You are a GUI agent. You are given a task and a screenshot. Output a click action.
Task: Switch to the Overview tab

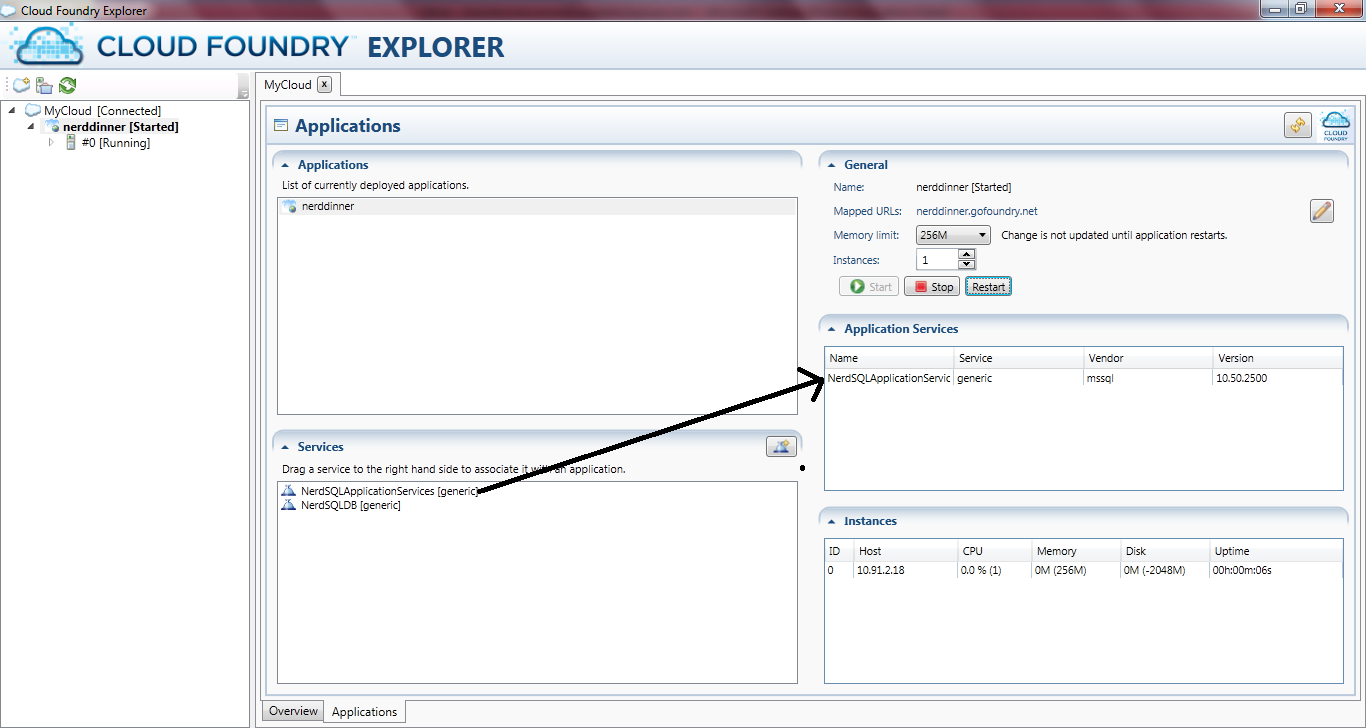point(293,711)
